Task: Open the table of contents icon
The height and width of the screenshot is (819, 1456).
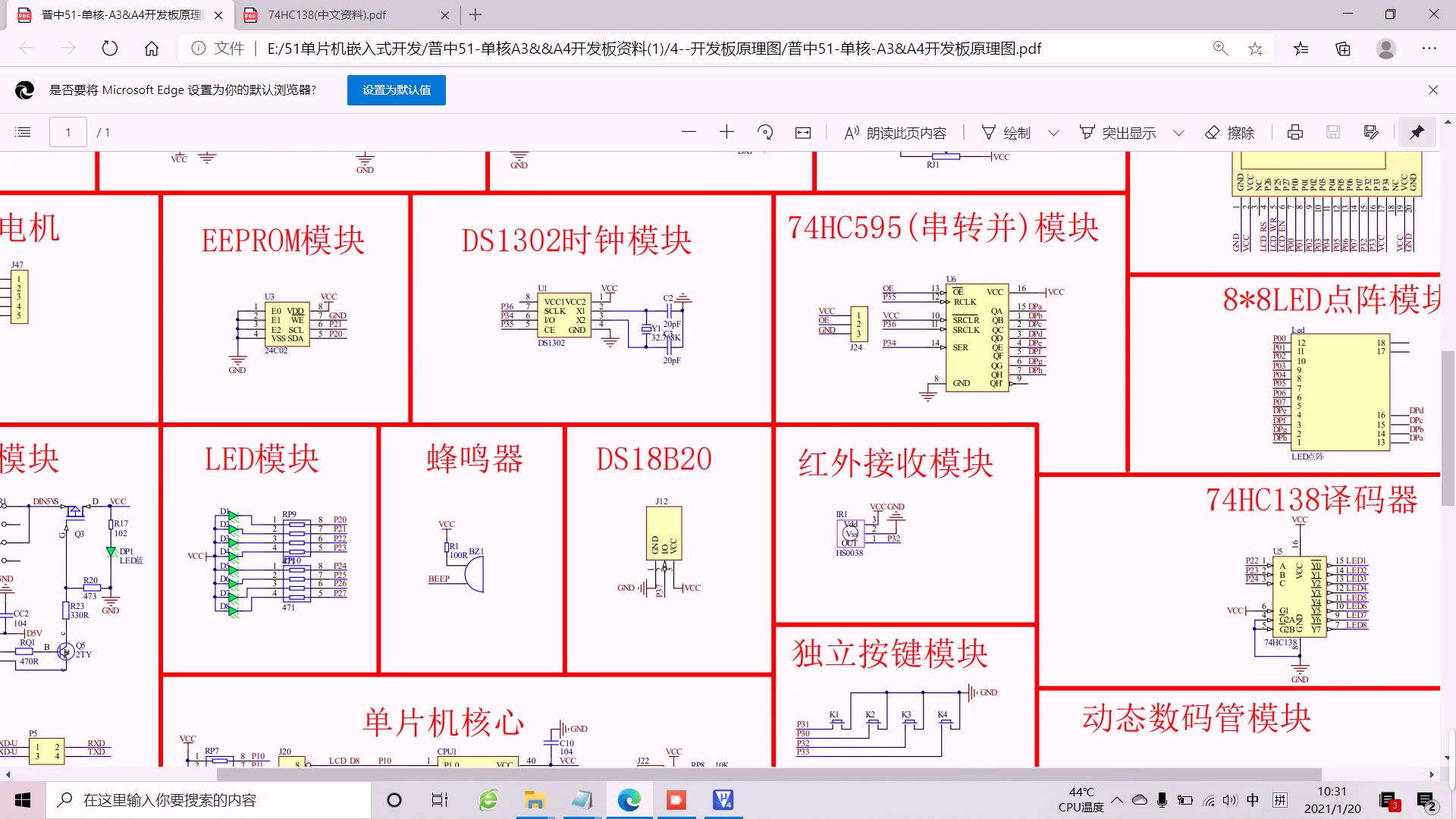Action: [24, 133]
